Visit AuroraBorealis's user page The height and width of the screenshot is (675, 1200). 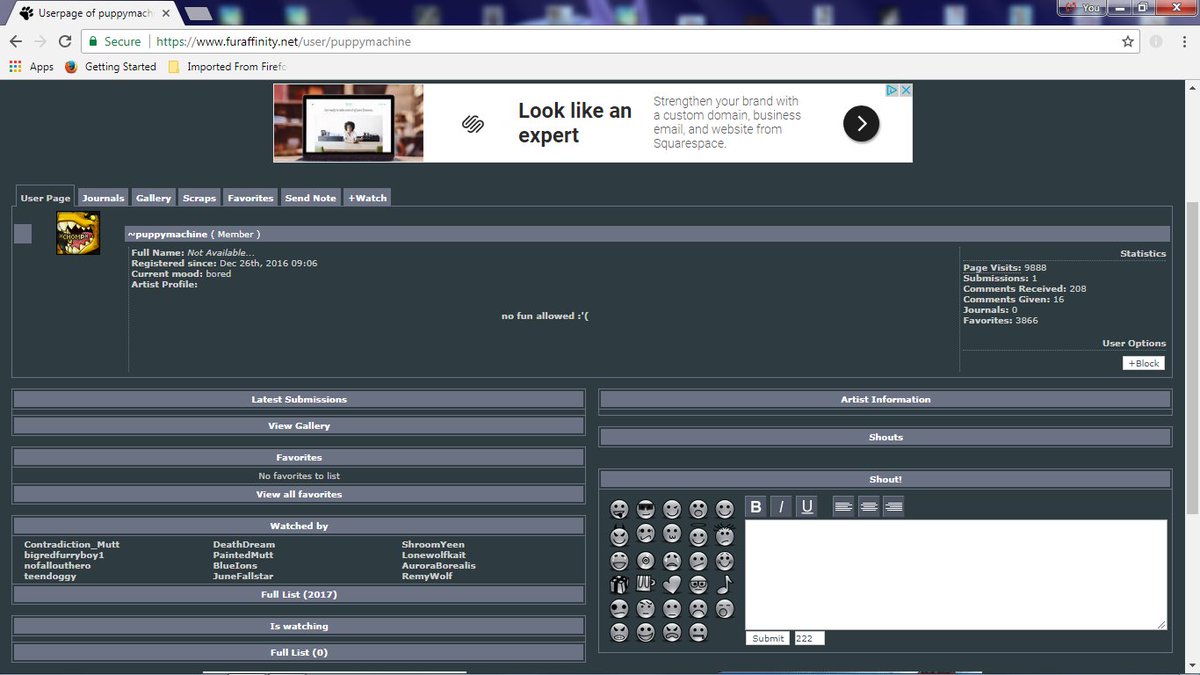[x=439, y=565]
